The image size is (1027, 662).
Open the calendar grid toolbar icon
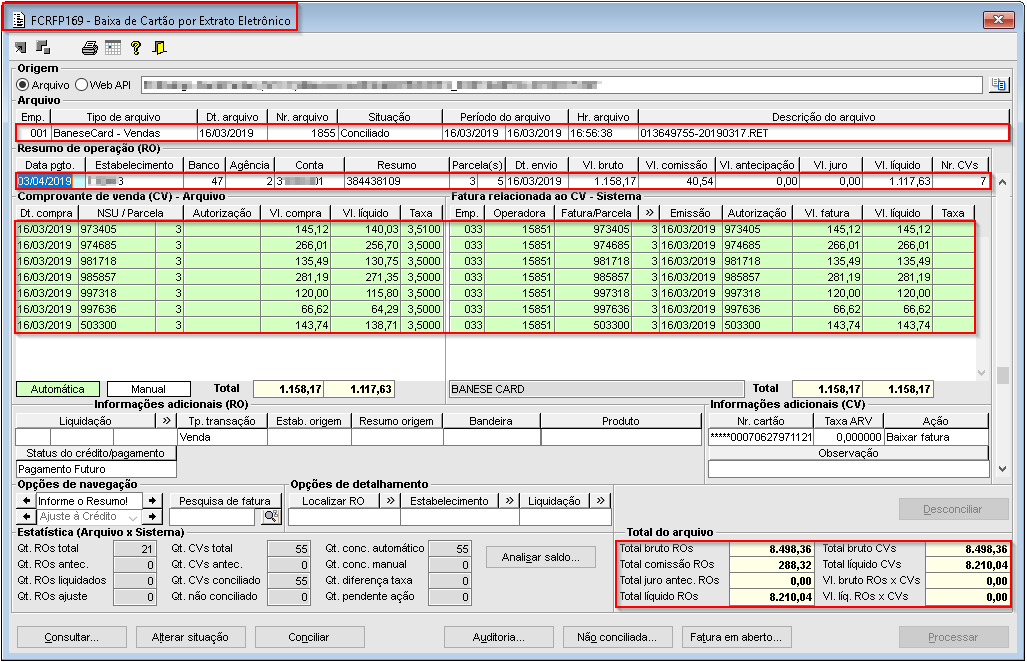[x=112, y=47]
